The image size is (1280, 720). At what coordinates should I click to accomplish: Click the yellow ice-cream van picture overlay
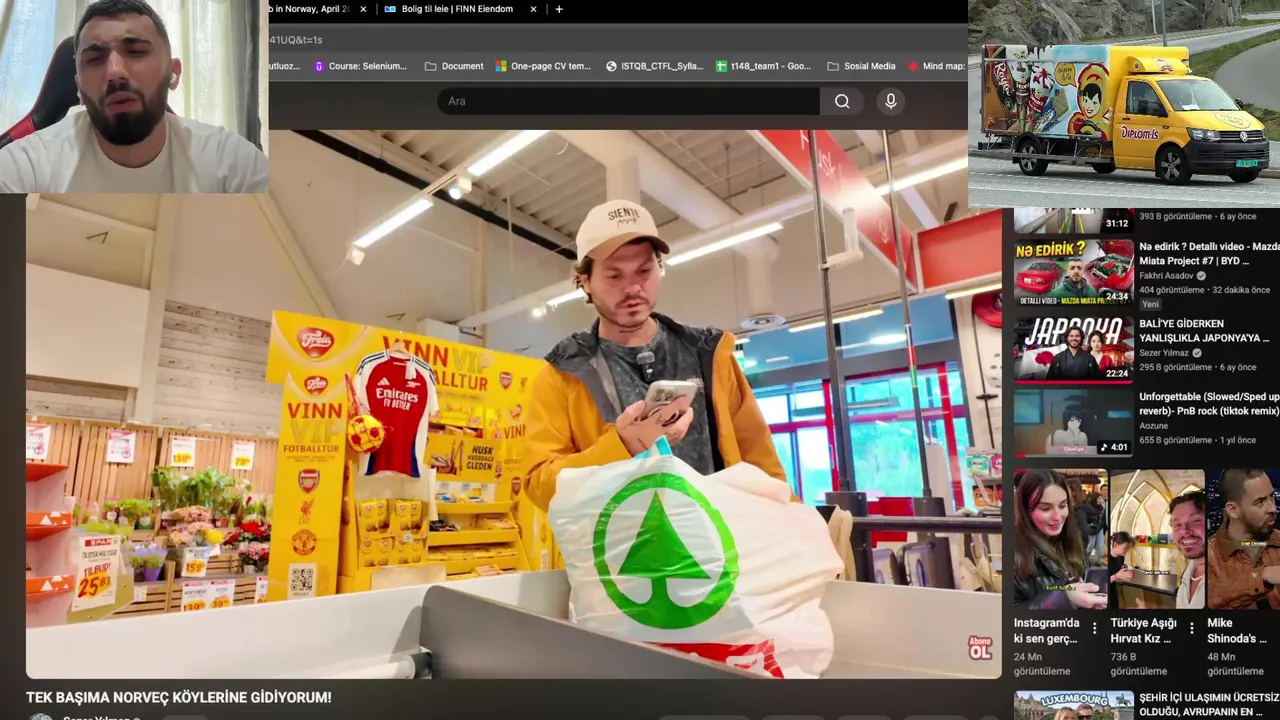(x=1124, y=104)
